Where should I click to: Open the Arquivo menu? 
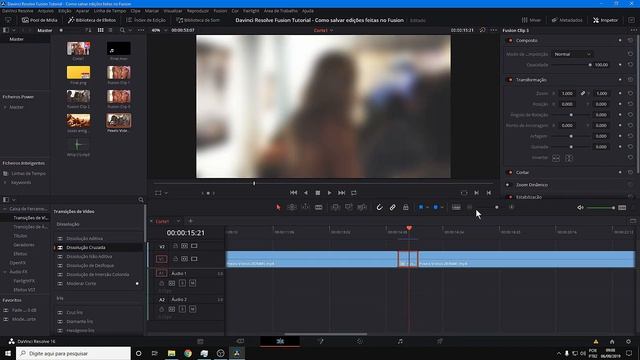tap(46, 11)
